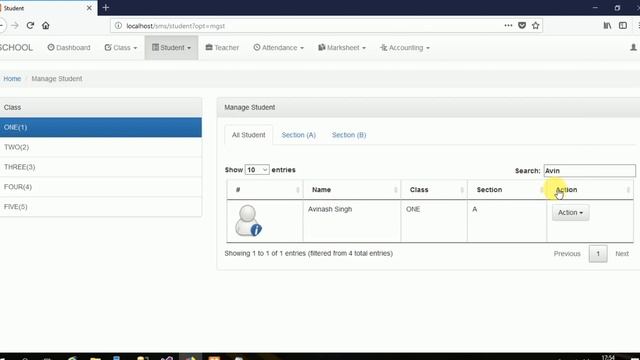The width and height of the screenshot is (640, 360).
Task: Switch to the Section (B) tab
Action: pyautogui.click(x=349, y=135)
